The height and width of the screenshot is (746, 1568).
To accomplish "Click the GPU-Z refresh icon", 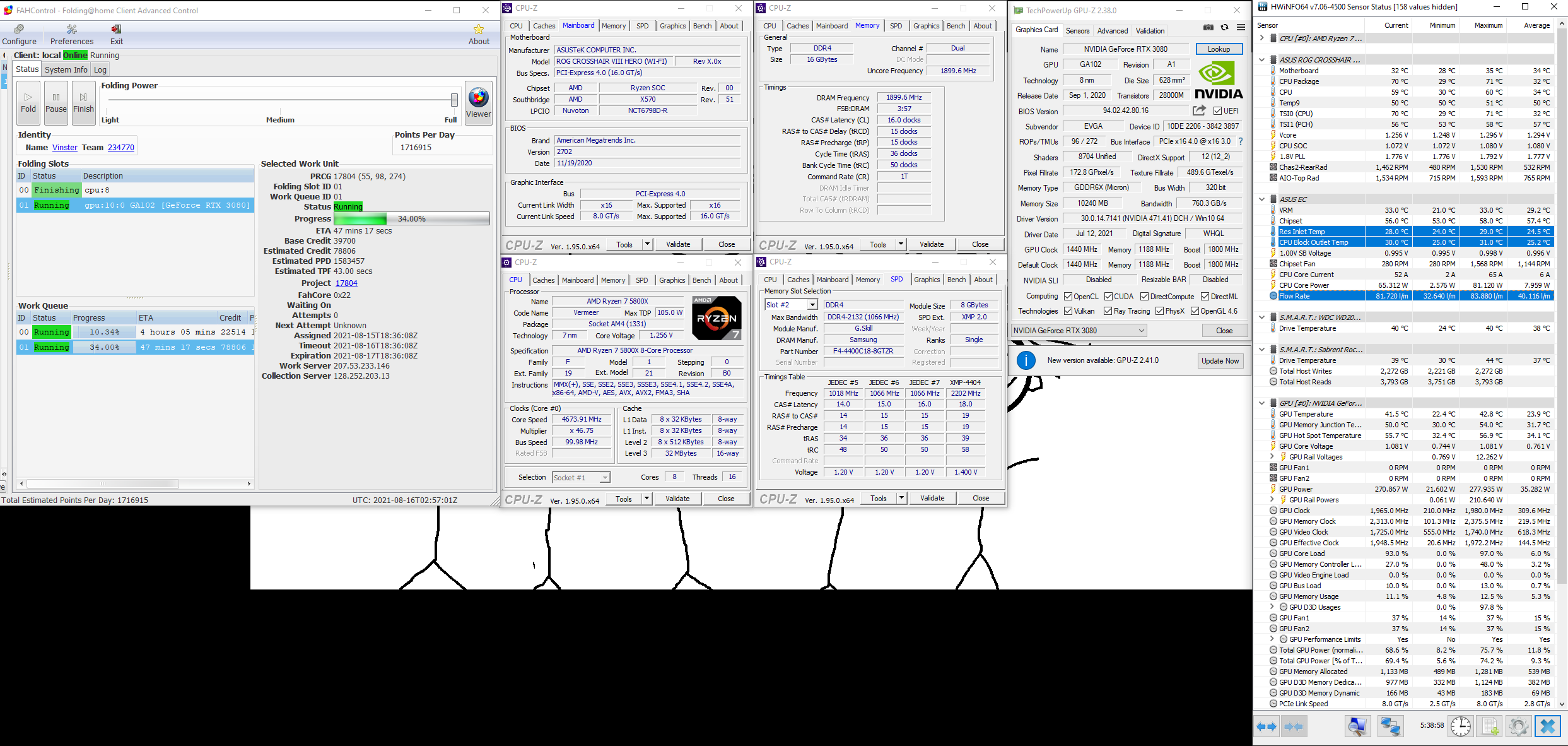I will click(1224, 27).
